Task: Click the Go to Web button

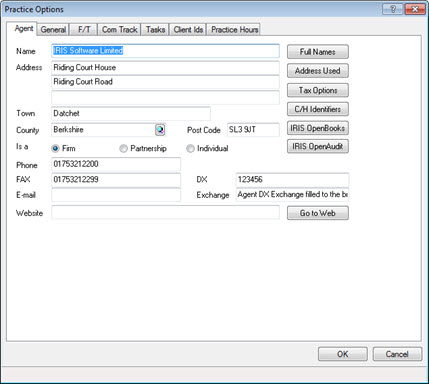Action: pyautogui.click(x=318, y=213)
